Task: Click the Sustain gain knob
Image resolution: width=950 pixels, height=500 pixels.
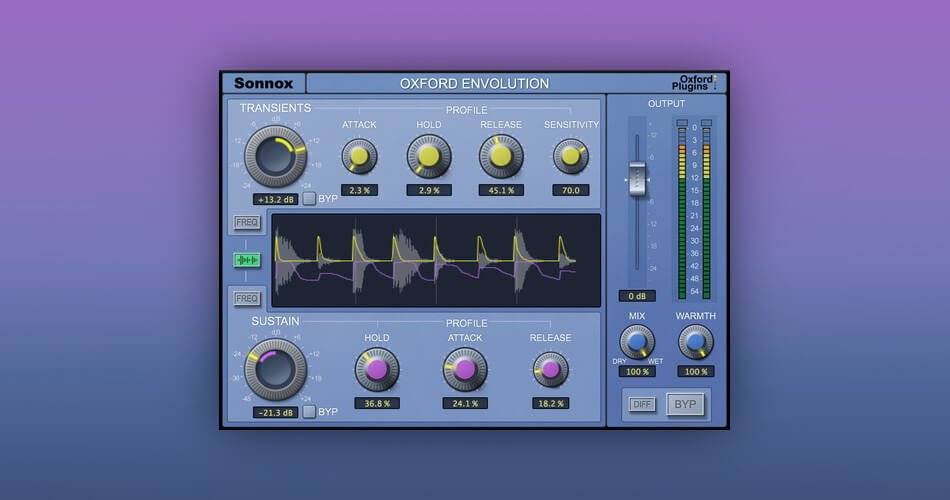Action: (276, 370)
